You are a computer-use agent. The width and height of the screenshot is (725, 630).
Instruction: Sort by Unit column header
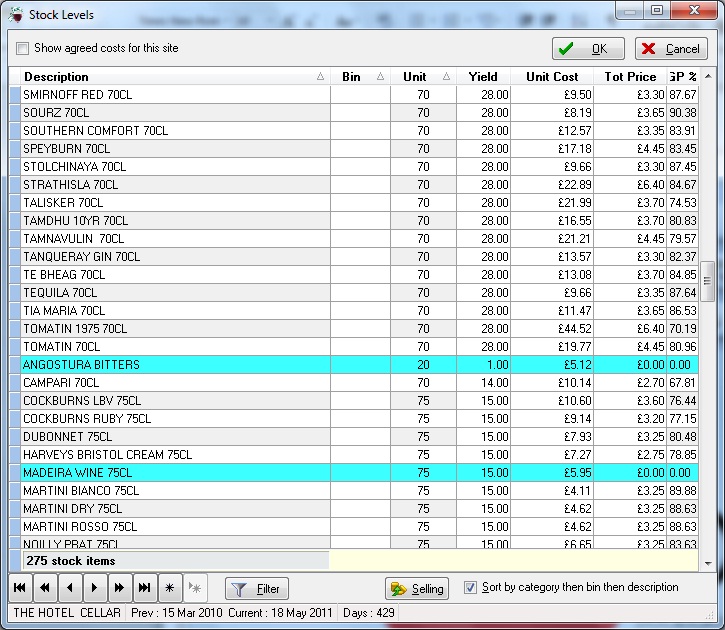pyautogui.click(x=424, y=77)
